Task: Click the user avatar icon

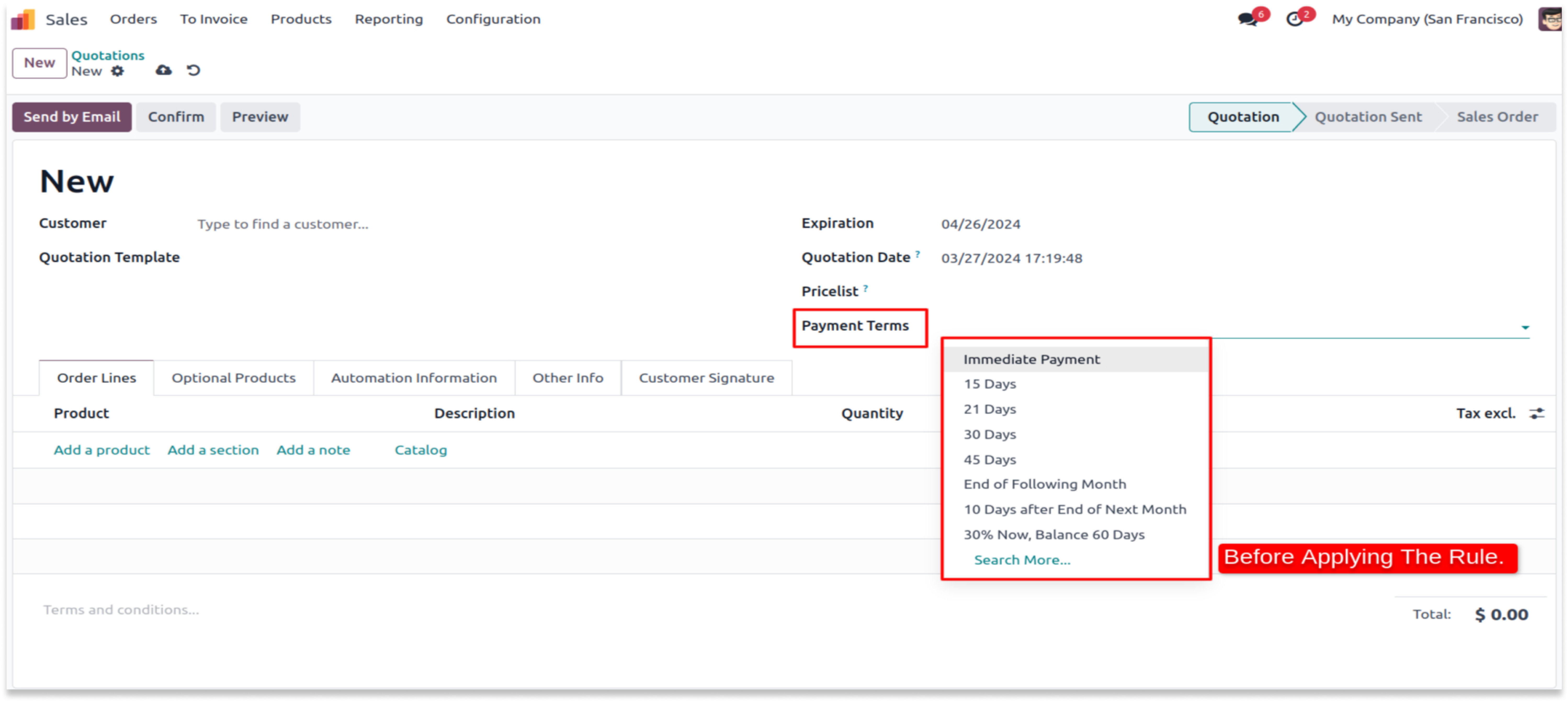Action: coord(1552,19)
